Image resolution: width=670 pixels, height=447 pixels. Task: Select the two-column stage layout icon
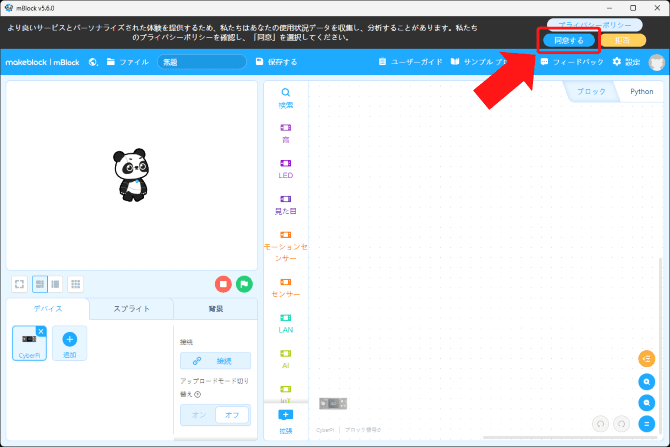coord(56,284)
